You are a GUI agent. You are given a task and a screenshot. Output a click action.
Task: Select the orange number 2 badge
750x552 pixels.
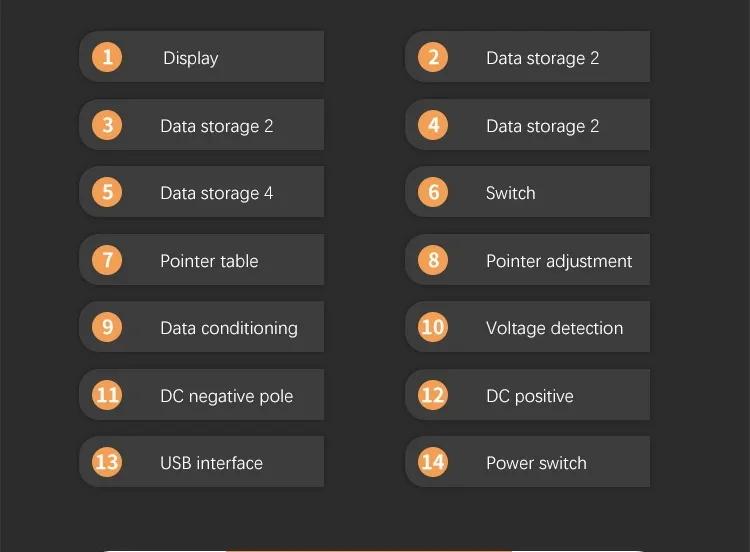(x=433, y=57)
